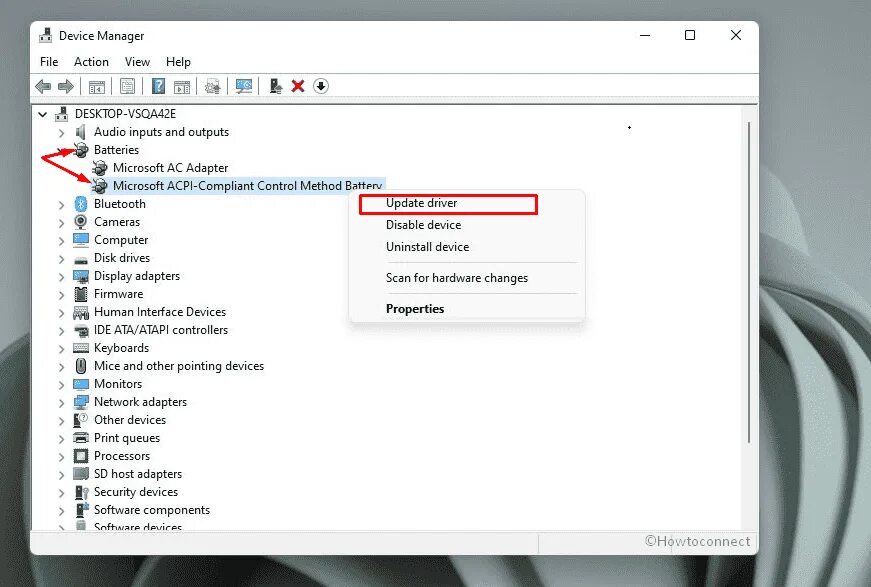Open the Help menu
This screenshot has height=587, width=871.
click(178, 62)
